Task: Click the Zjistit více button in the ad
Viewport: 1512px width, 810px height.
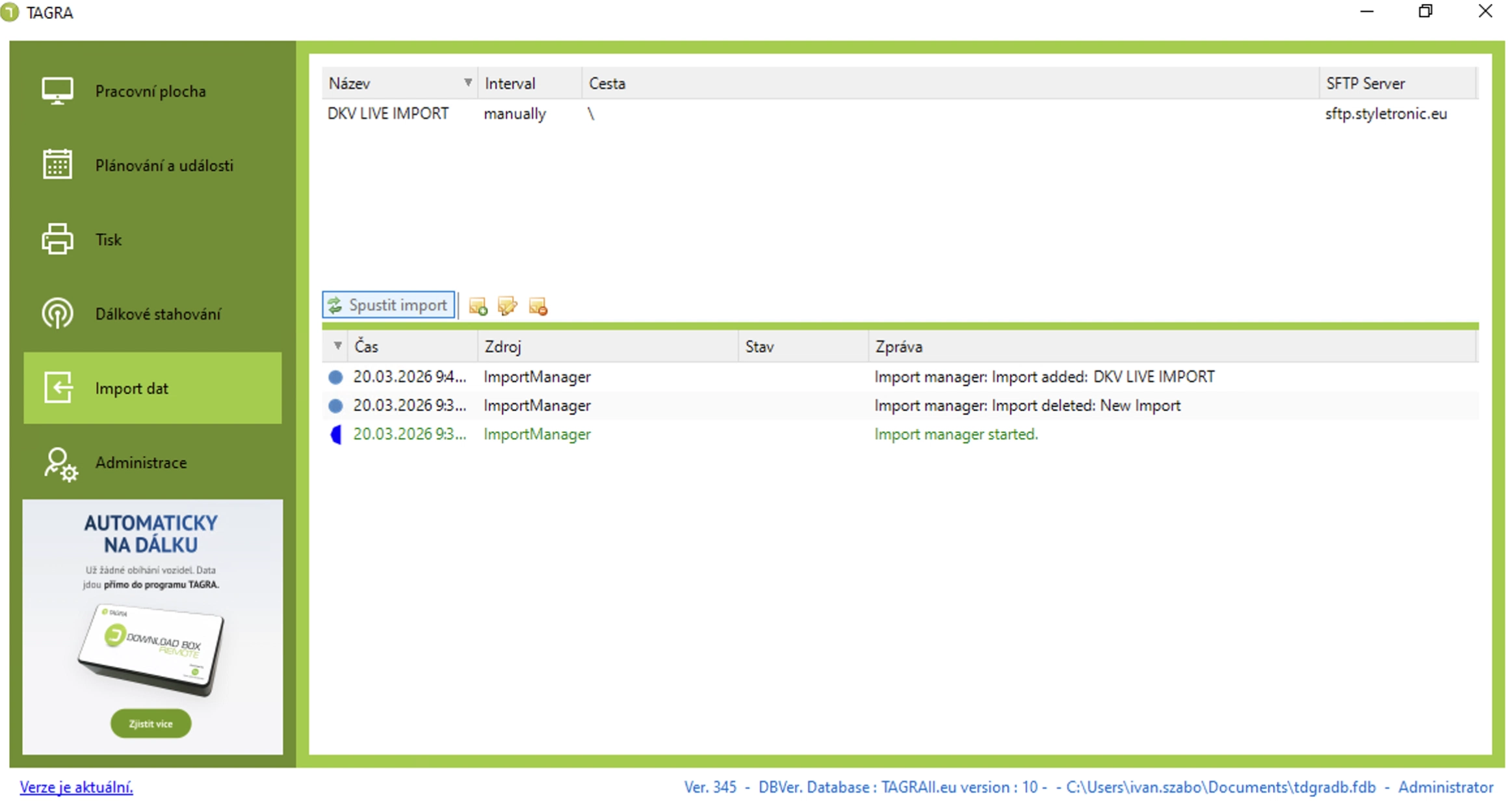Action: click(151, 724)
